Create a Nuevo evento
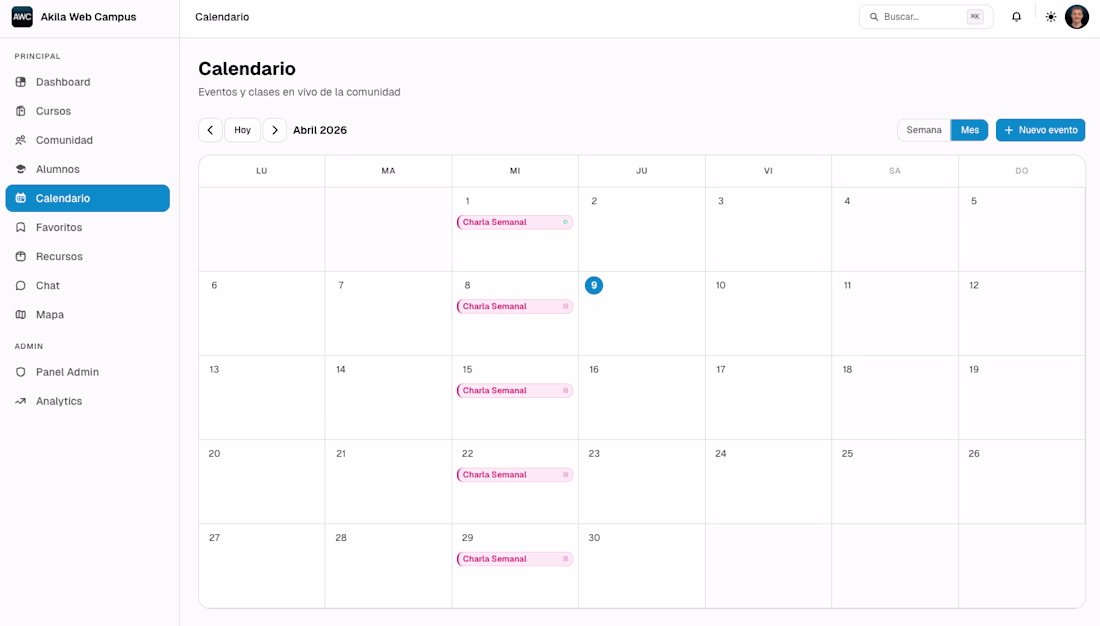Image resolution: width=1100 pixels, height=626 pixels. coord(1040,130)
